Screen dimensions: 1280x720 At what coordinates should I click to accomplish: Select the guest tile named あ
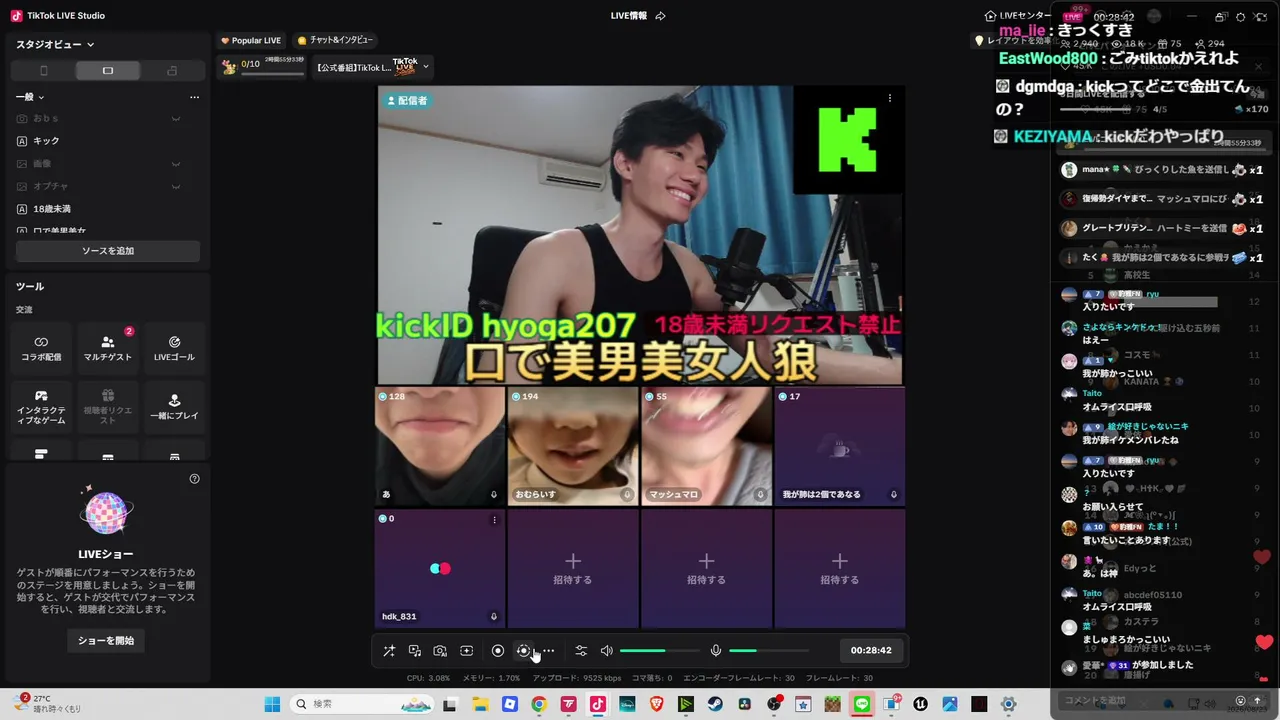point(440,446)
